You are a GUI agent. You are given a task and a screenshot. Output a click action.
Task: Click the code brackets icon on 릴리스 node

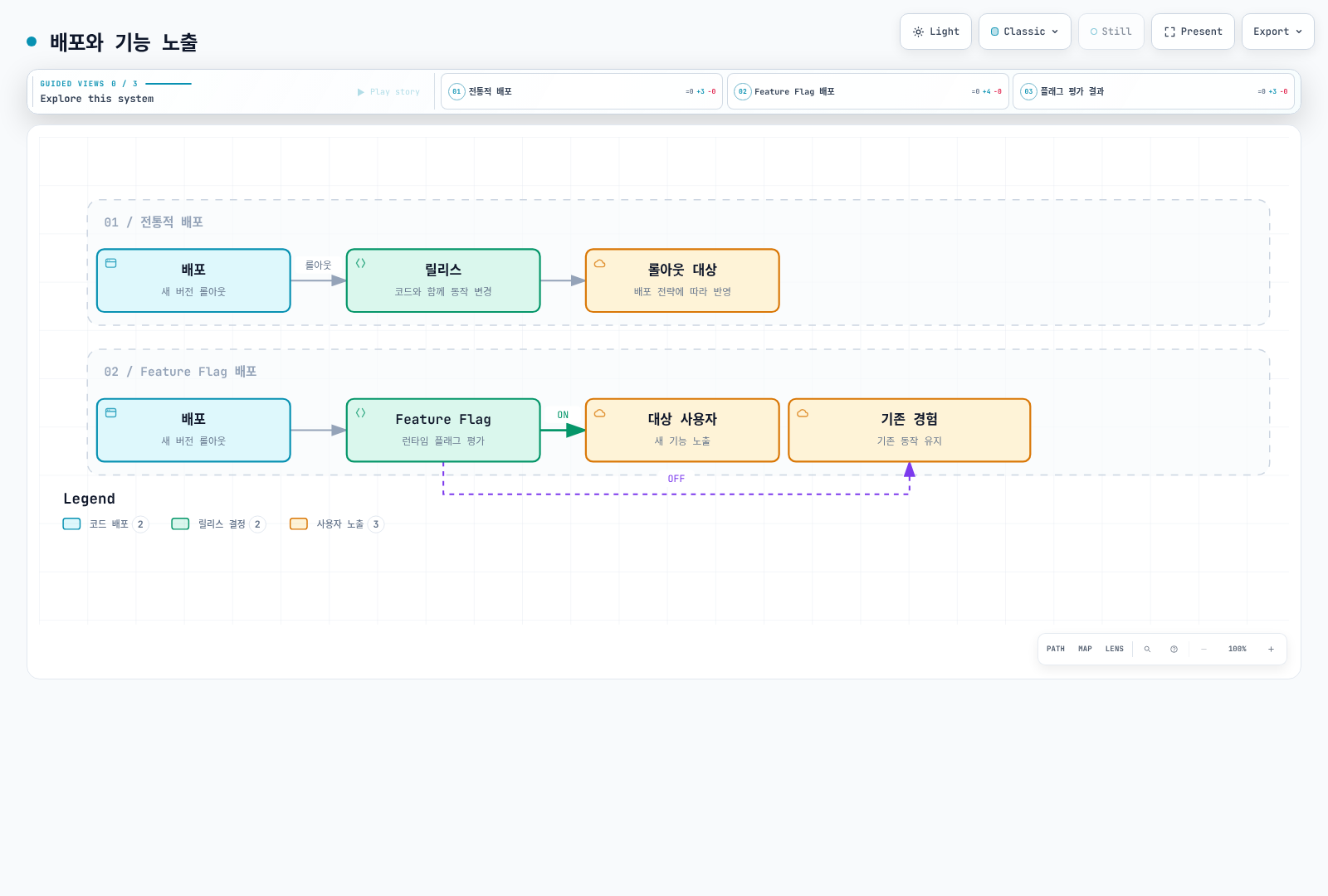click(x=361, y=263)
